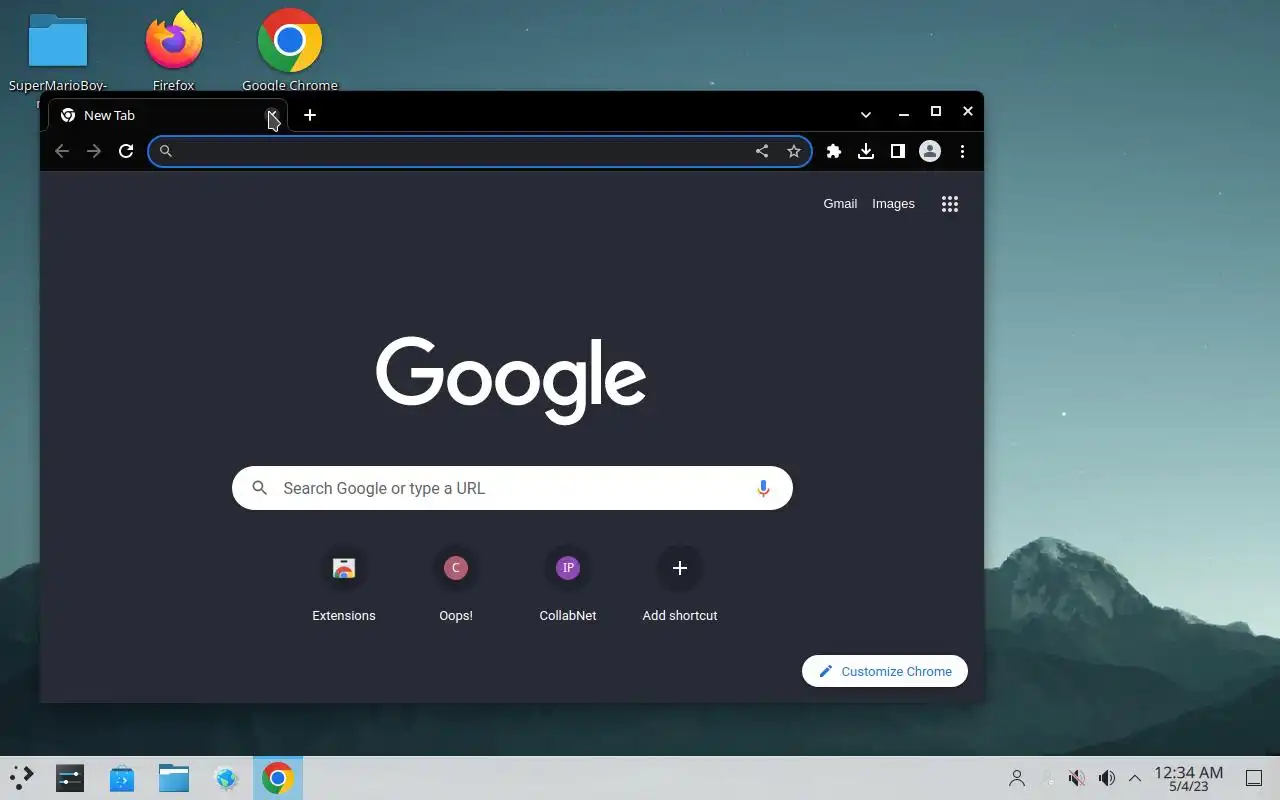Open the Images link
The image size is (1280, 800).
click(x=893, y=204)
